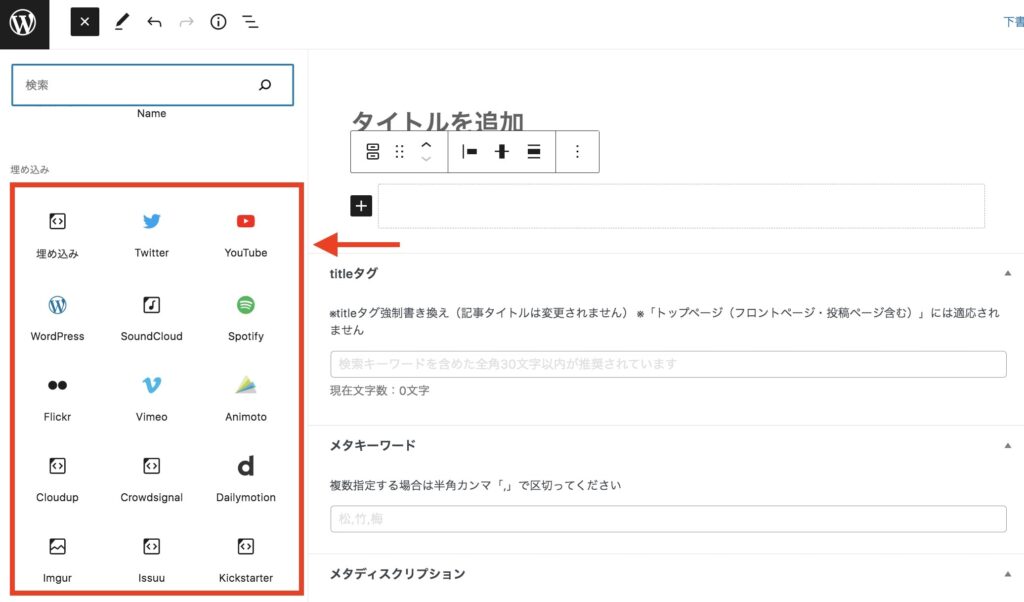The image size is (1024, 602).
Task: Close the block inserter panel
Action: 85,22
